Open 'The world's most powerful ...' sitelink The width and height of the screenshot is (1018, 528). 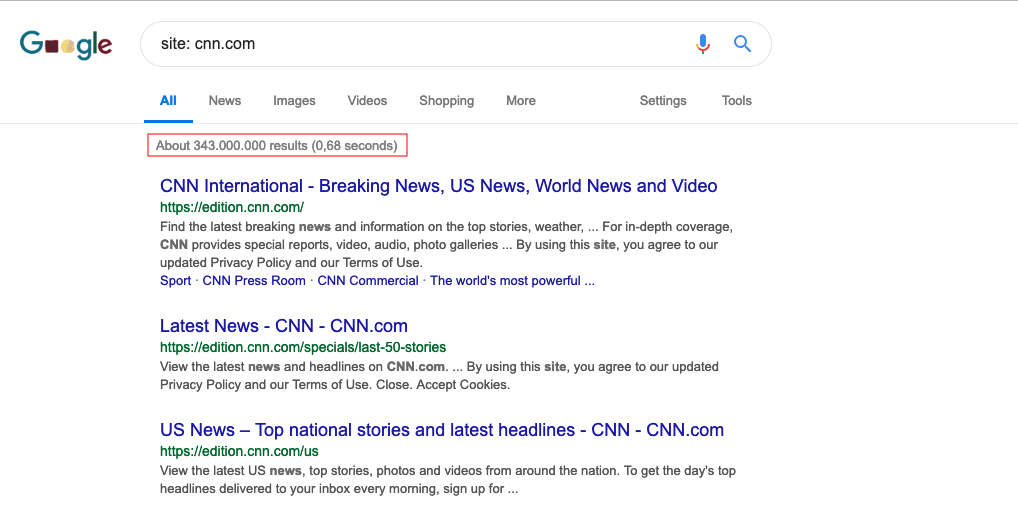(x=512, y=281)
